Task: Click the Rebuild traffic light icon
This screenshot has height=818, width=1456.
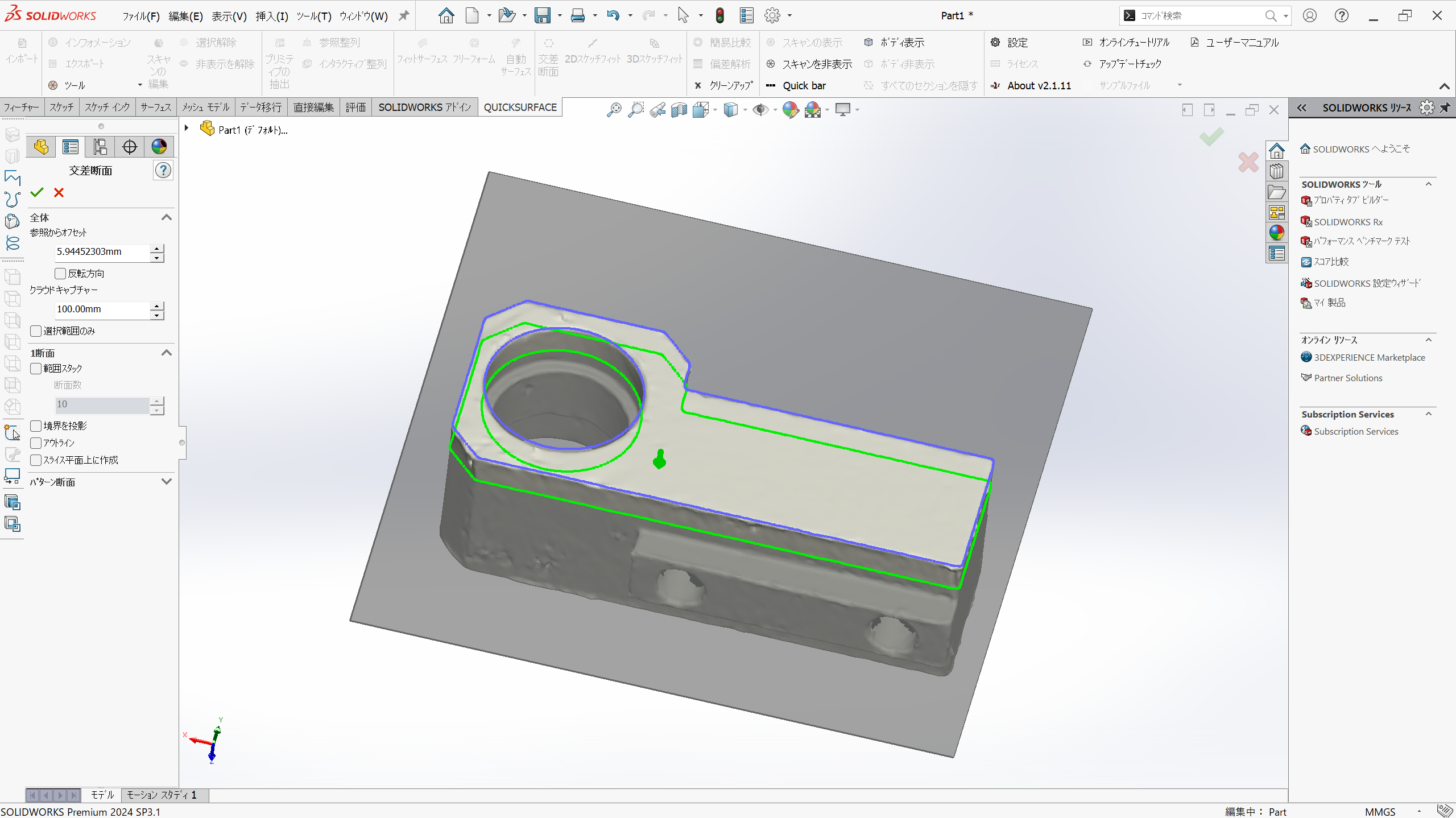Action: tap(720, 15)
